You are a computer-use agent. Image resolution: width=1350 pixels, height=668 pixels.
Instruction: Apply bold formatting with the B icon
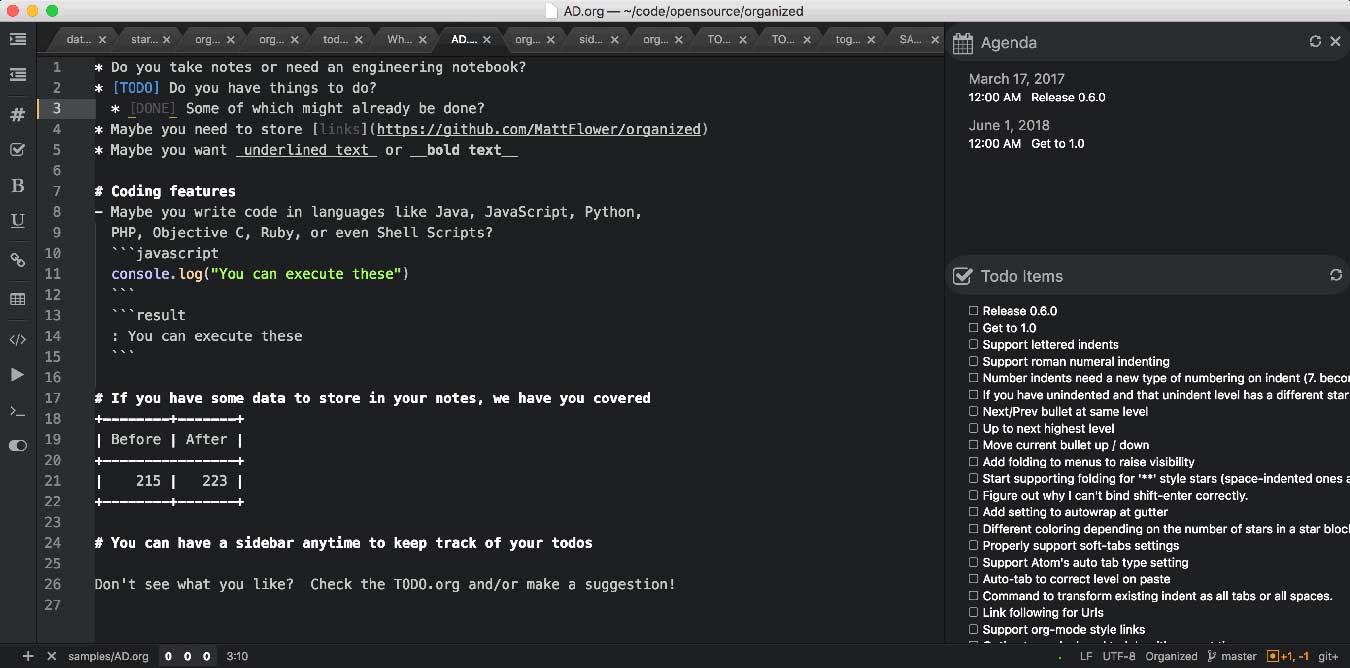(x=17, y=185)
